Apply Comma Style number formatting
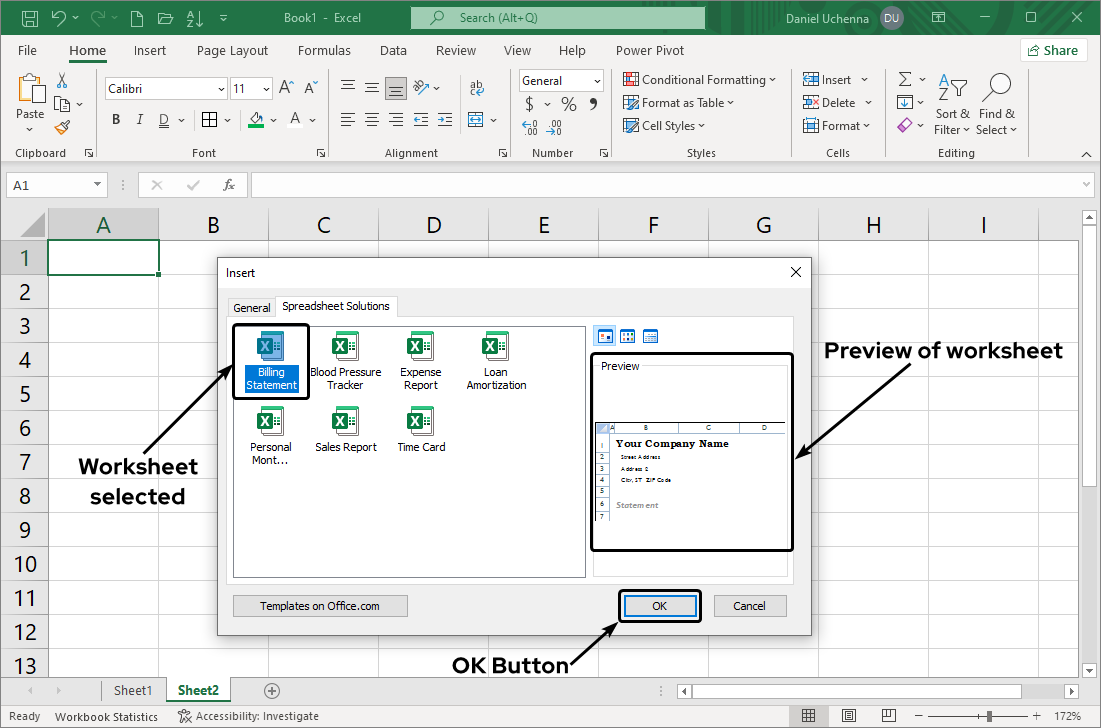Screen dimensions: 1101x728 pos(592,103)
